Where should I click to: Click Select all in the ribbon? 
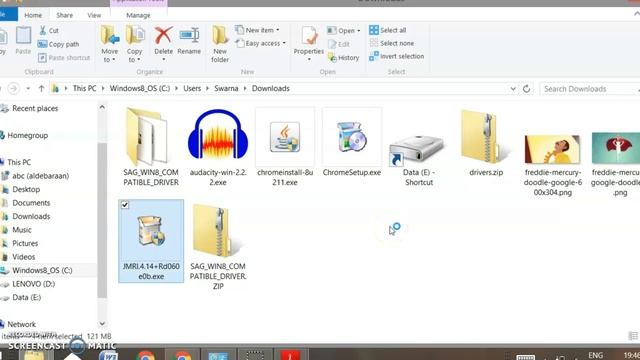point(387,30)
